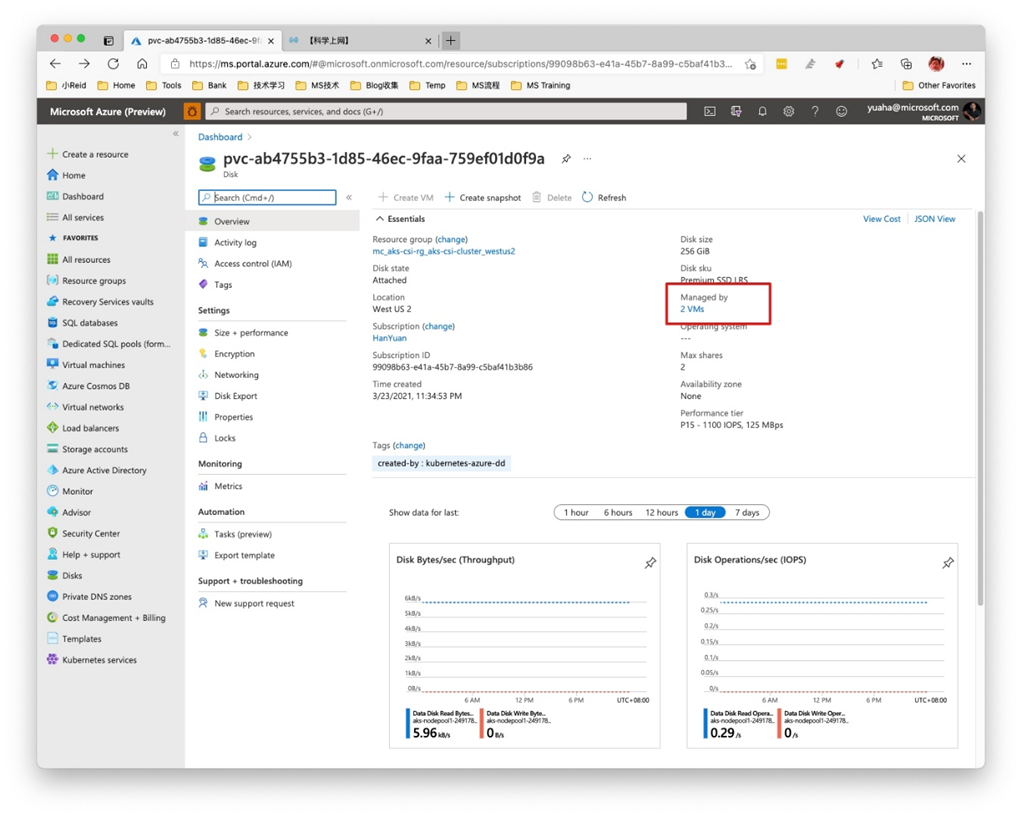The width and height of the screenshot is (1022, 817).
Task: Select 12 hours time range
Action: 662,512
